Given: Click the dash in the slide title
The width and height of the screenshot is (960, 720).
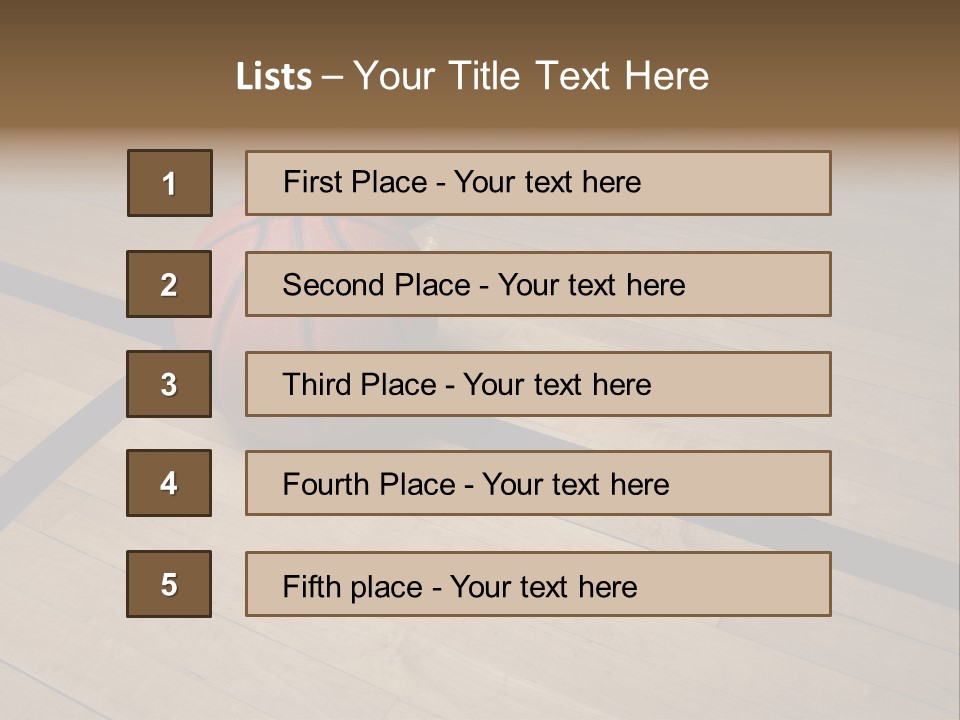Looking at the screenshot, I should tap(333, 77).
